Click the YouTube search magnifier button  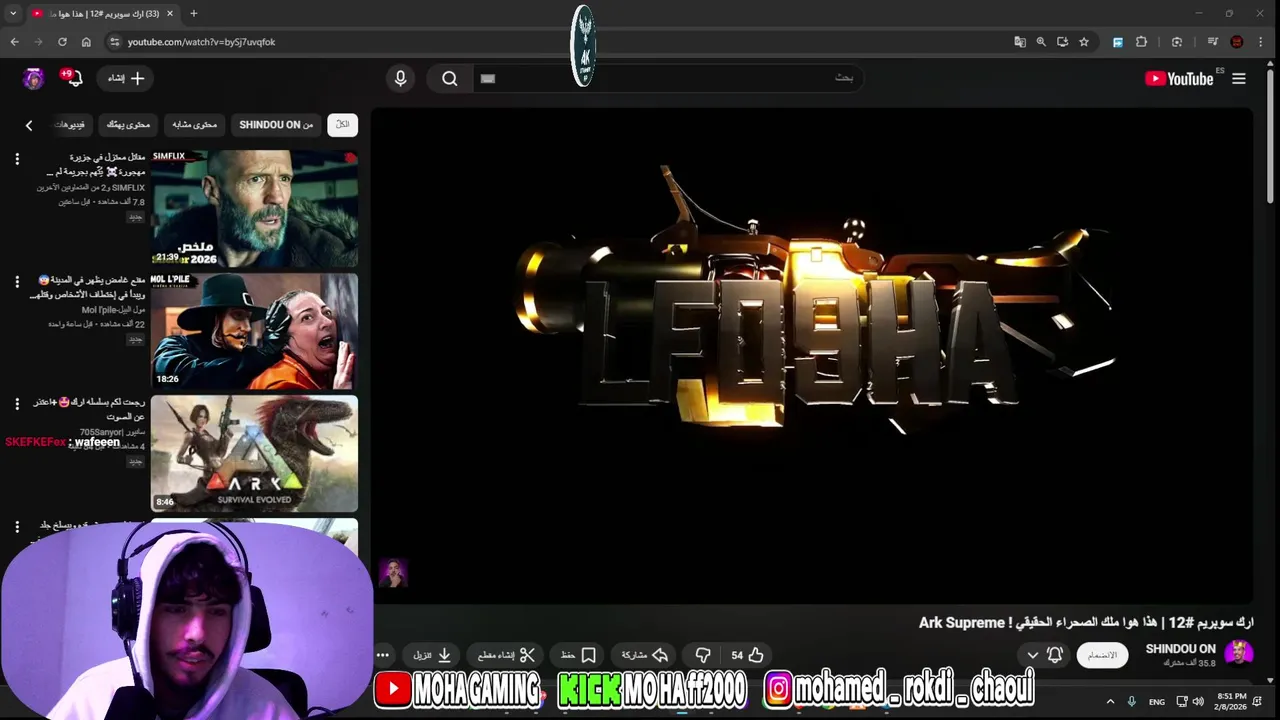[x=450, y=79]
